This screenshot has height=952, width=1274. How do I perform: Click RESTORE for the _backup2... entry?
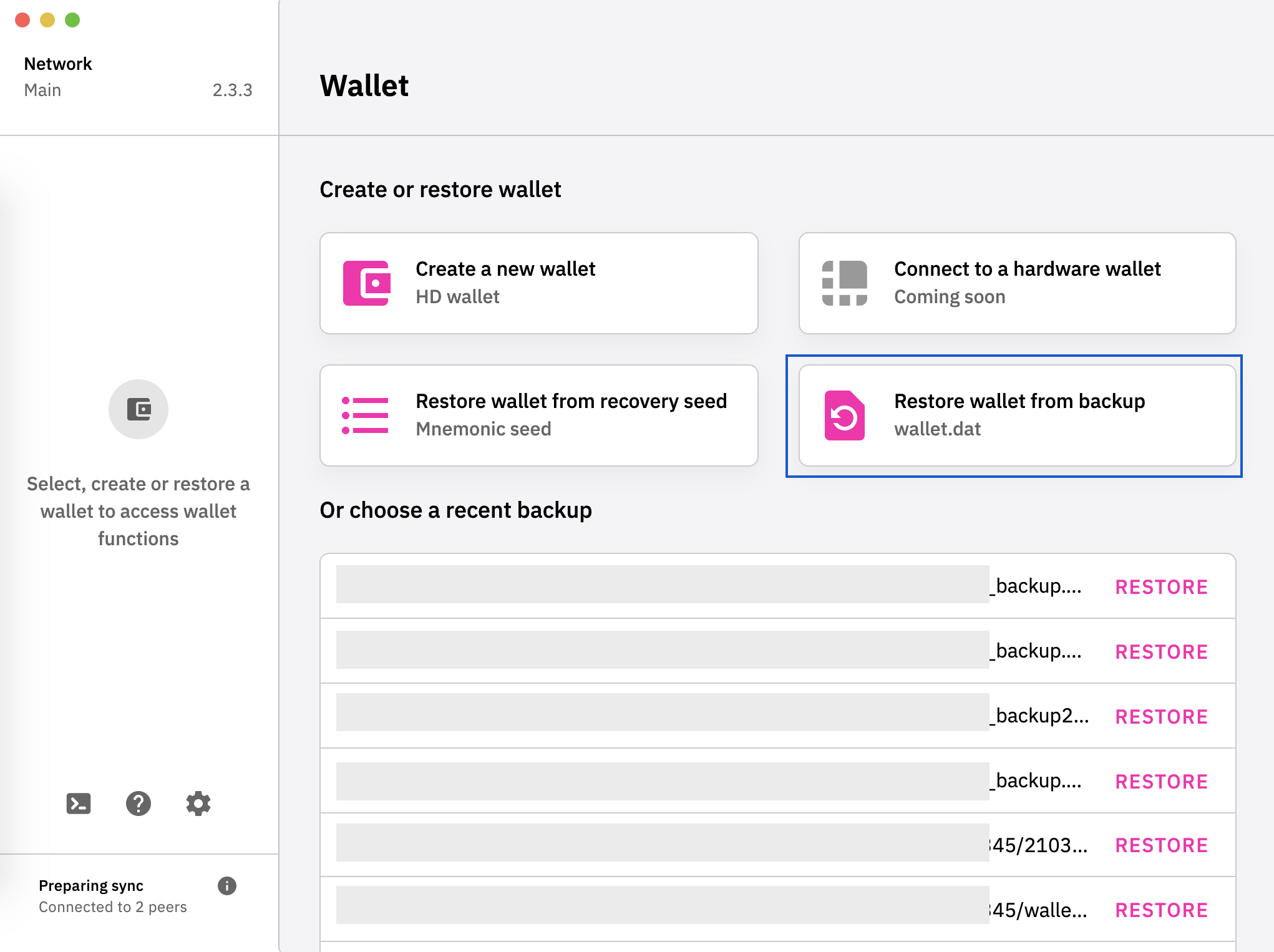[x=1161, y=717]
